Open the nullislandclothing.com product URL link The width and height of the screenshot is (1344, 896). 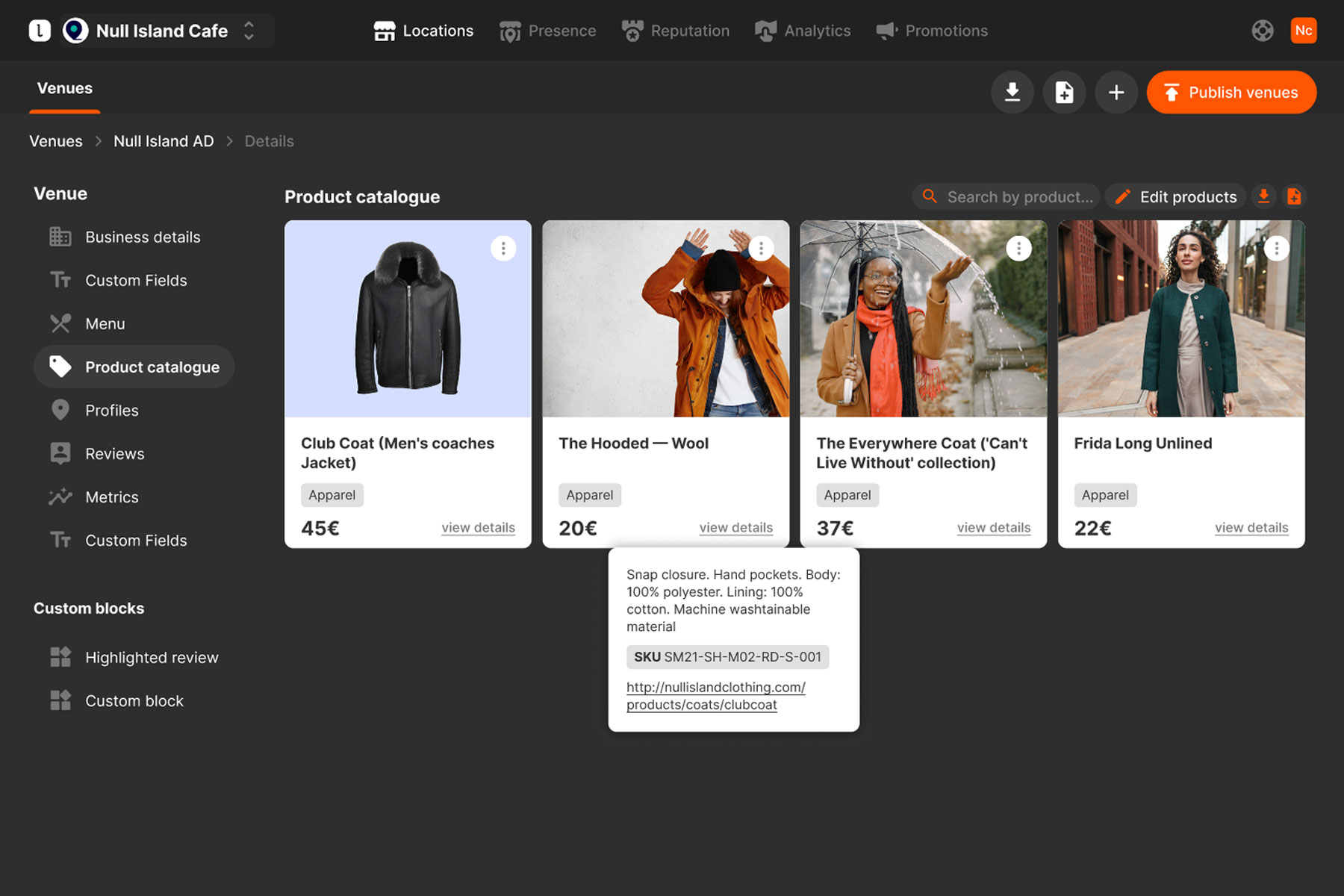[x=715, y=695]
